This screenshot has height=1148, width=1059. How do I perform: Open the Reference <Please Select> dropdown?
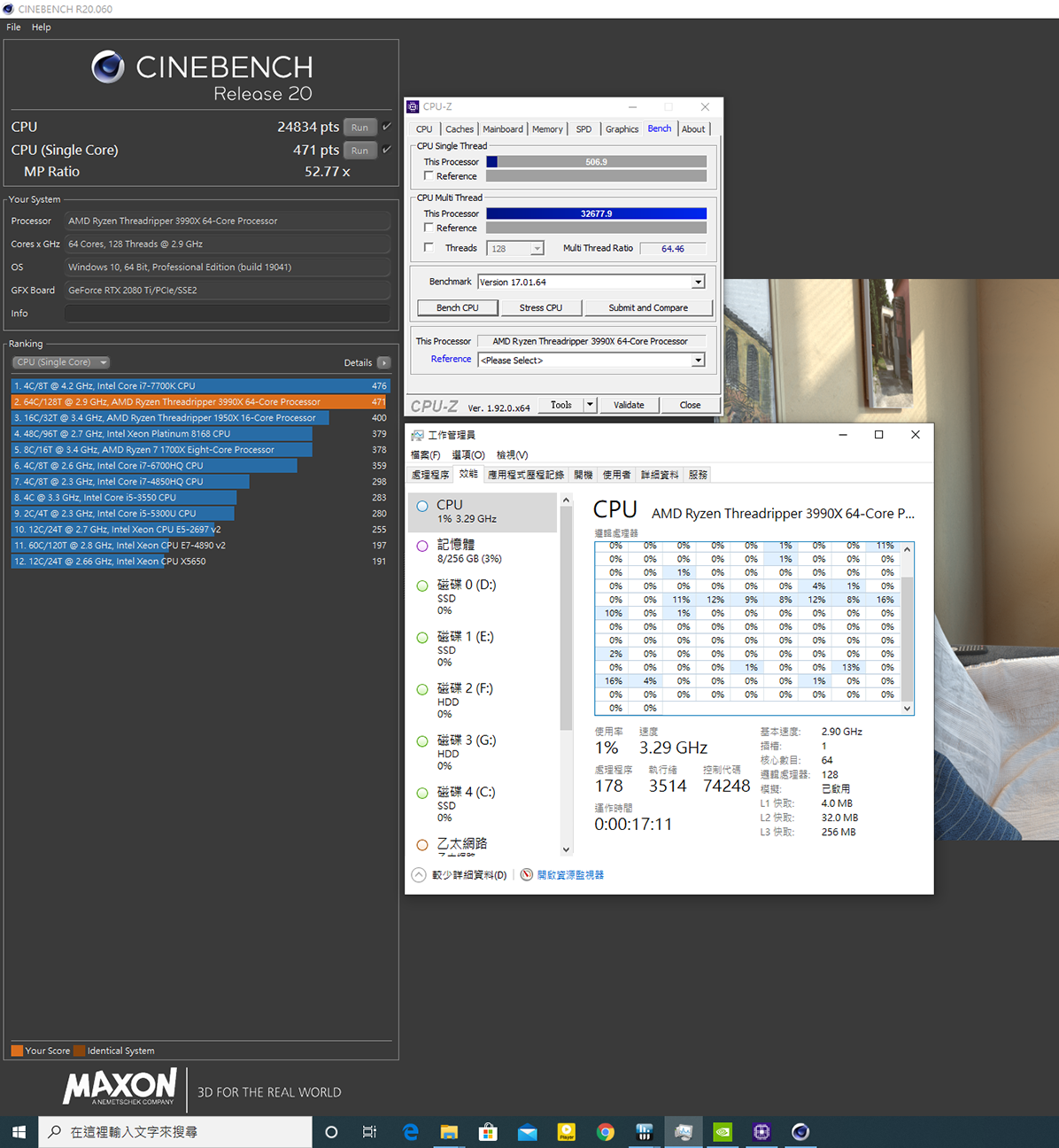[x=698, y=360]
